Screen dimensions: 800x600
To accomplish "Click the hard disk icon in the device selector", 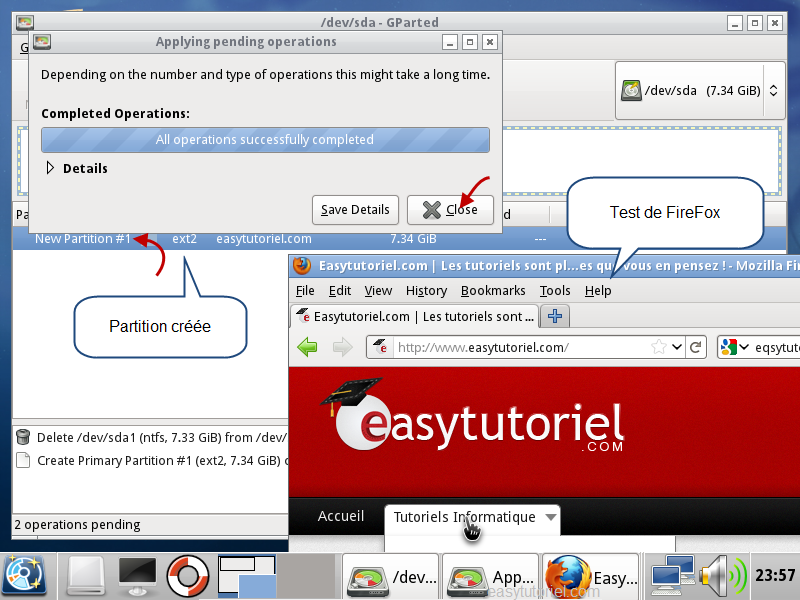I will [631, 91].
